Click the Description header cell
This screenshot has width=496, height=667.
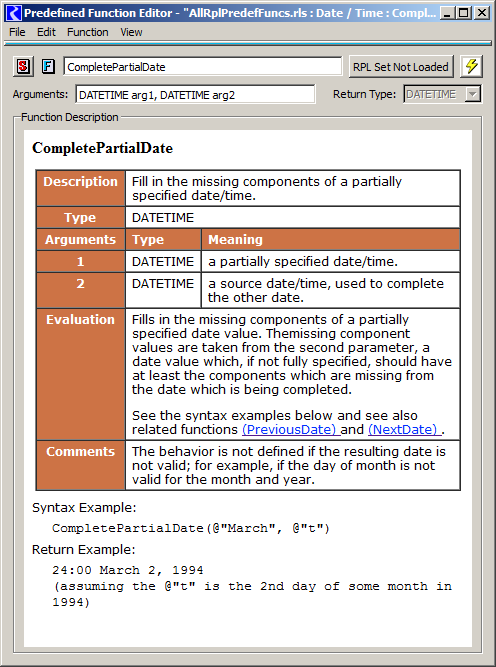(81, 188)
